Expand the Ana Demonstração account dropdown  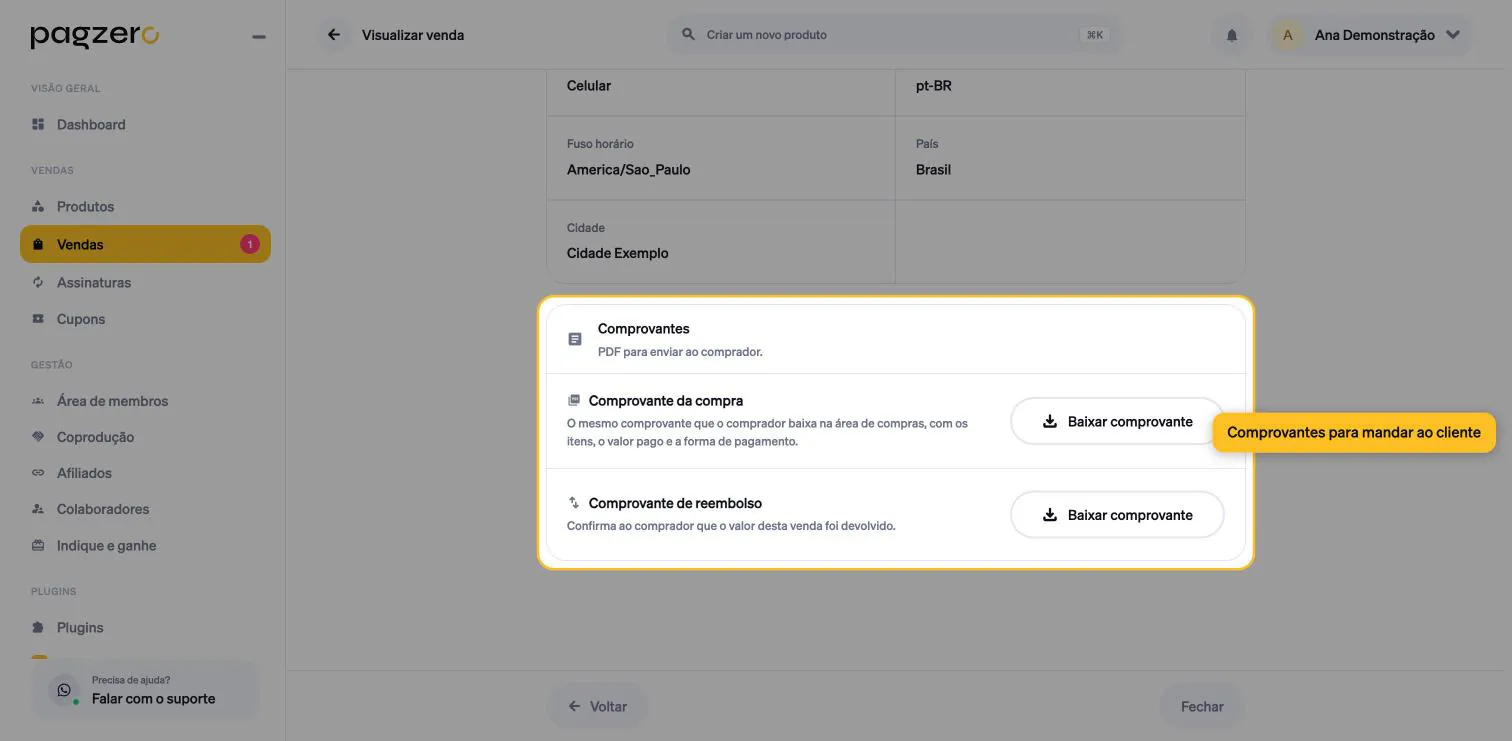(1453, 35)
